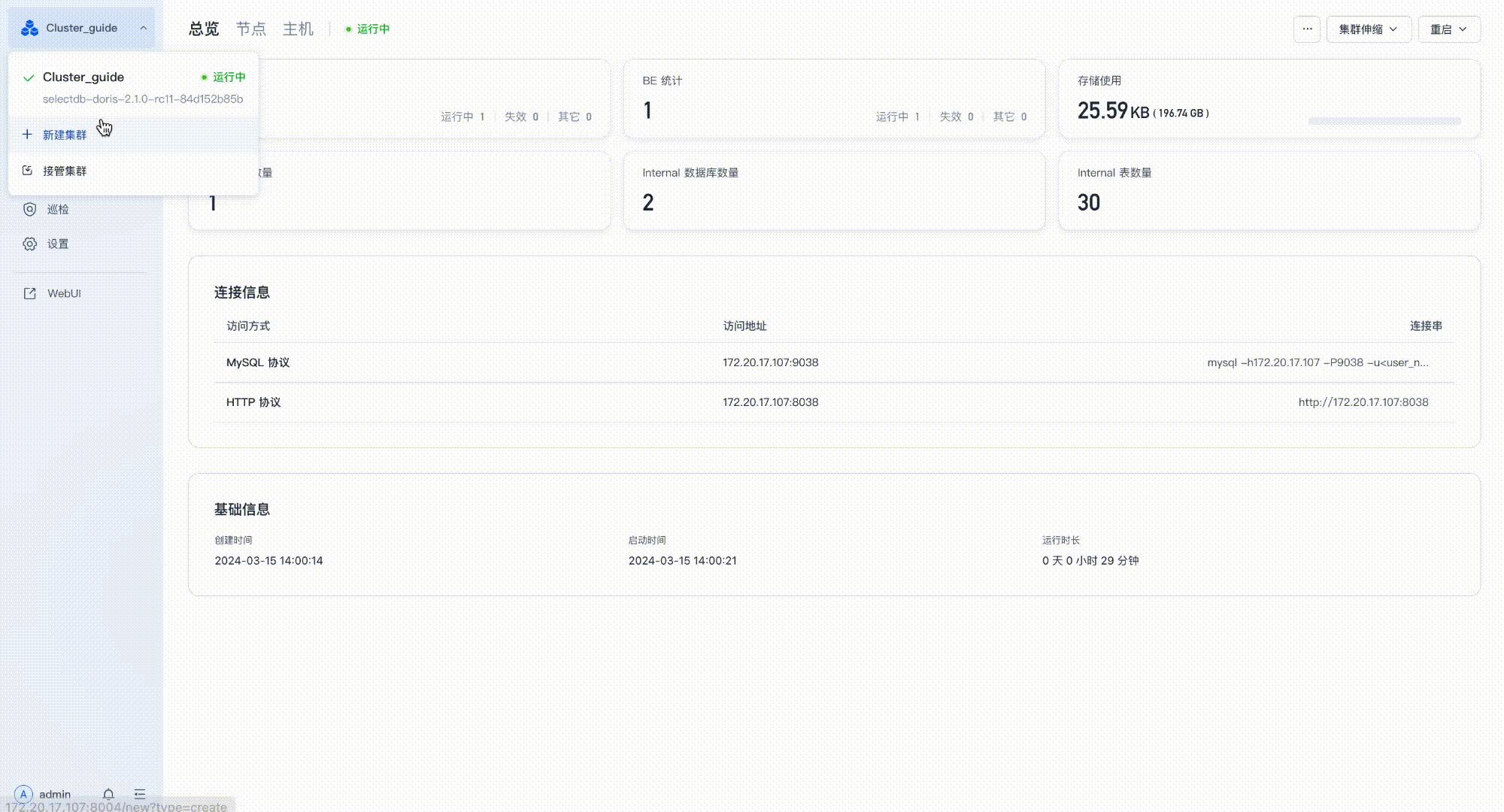Click the MySQL connection string cell
This screenshot has height=812, width=1504.
pyautogui.click(x=1318, y=362)
